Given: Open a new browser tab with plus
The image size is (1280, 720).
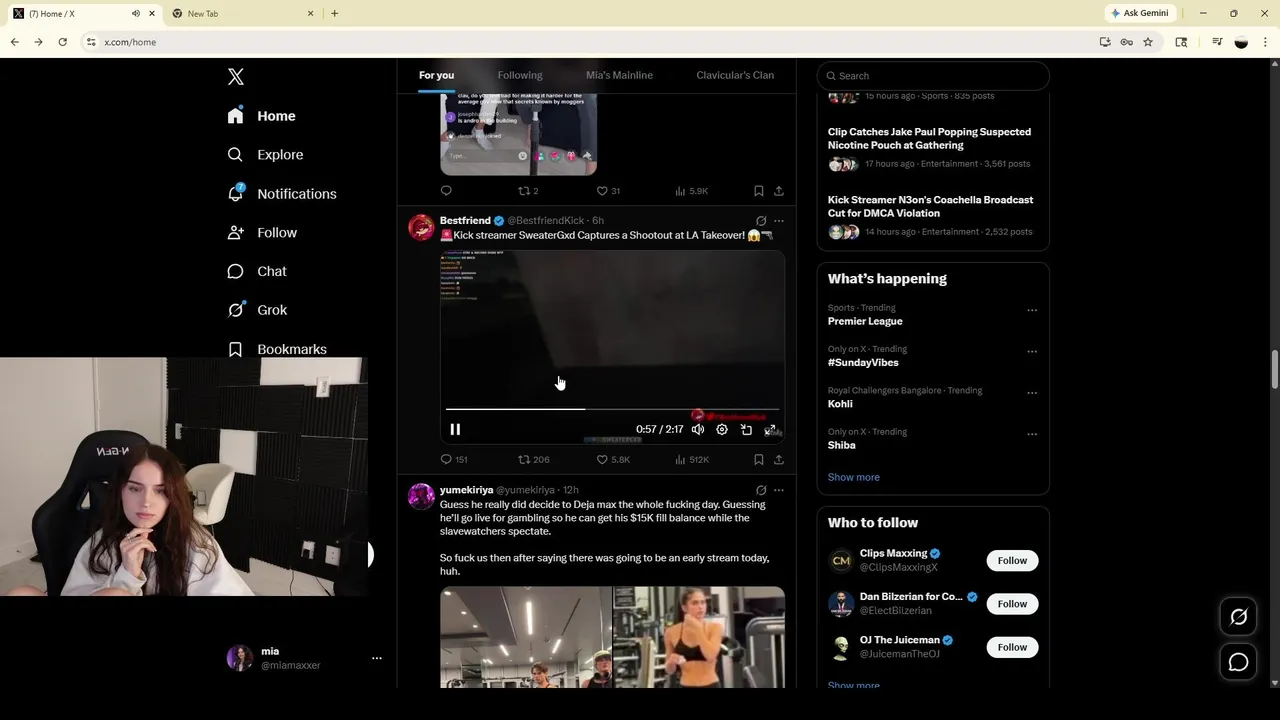Looking at the screenshot, I should pyautogui.click(x=334, y=13).
